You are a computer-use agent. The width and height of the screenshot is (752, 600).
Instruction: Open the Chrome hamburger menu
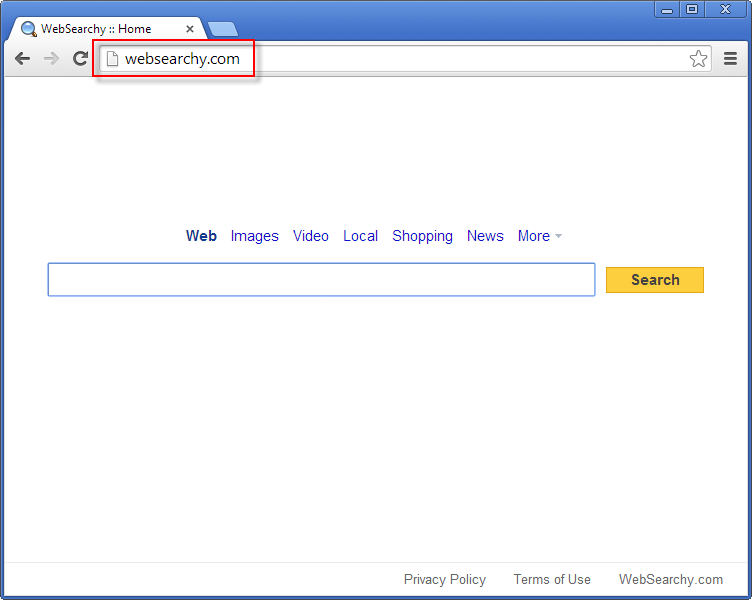pos(730,59)
